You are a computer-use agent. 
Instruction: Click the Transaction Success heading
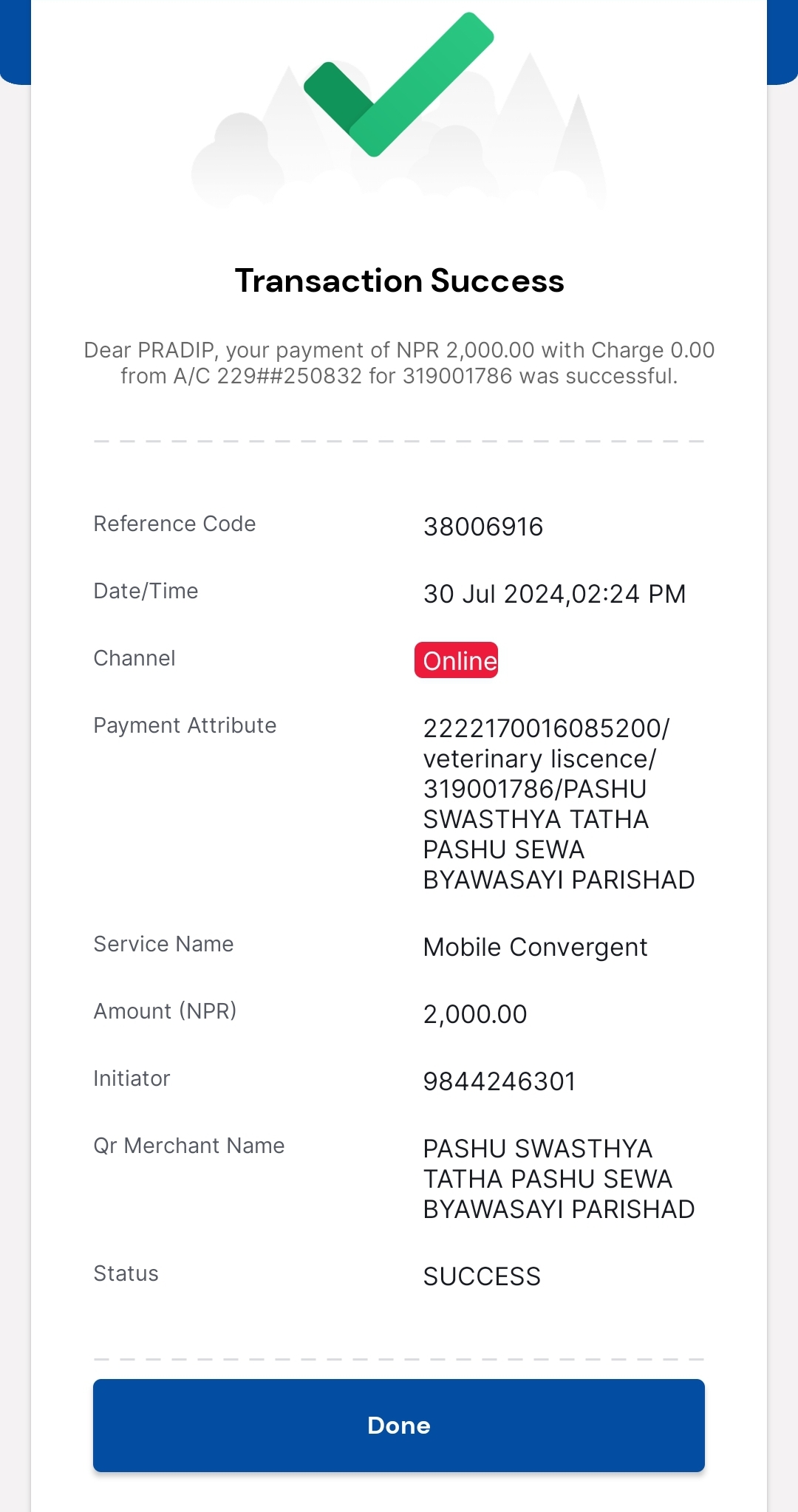click(x=399, y=281)
